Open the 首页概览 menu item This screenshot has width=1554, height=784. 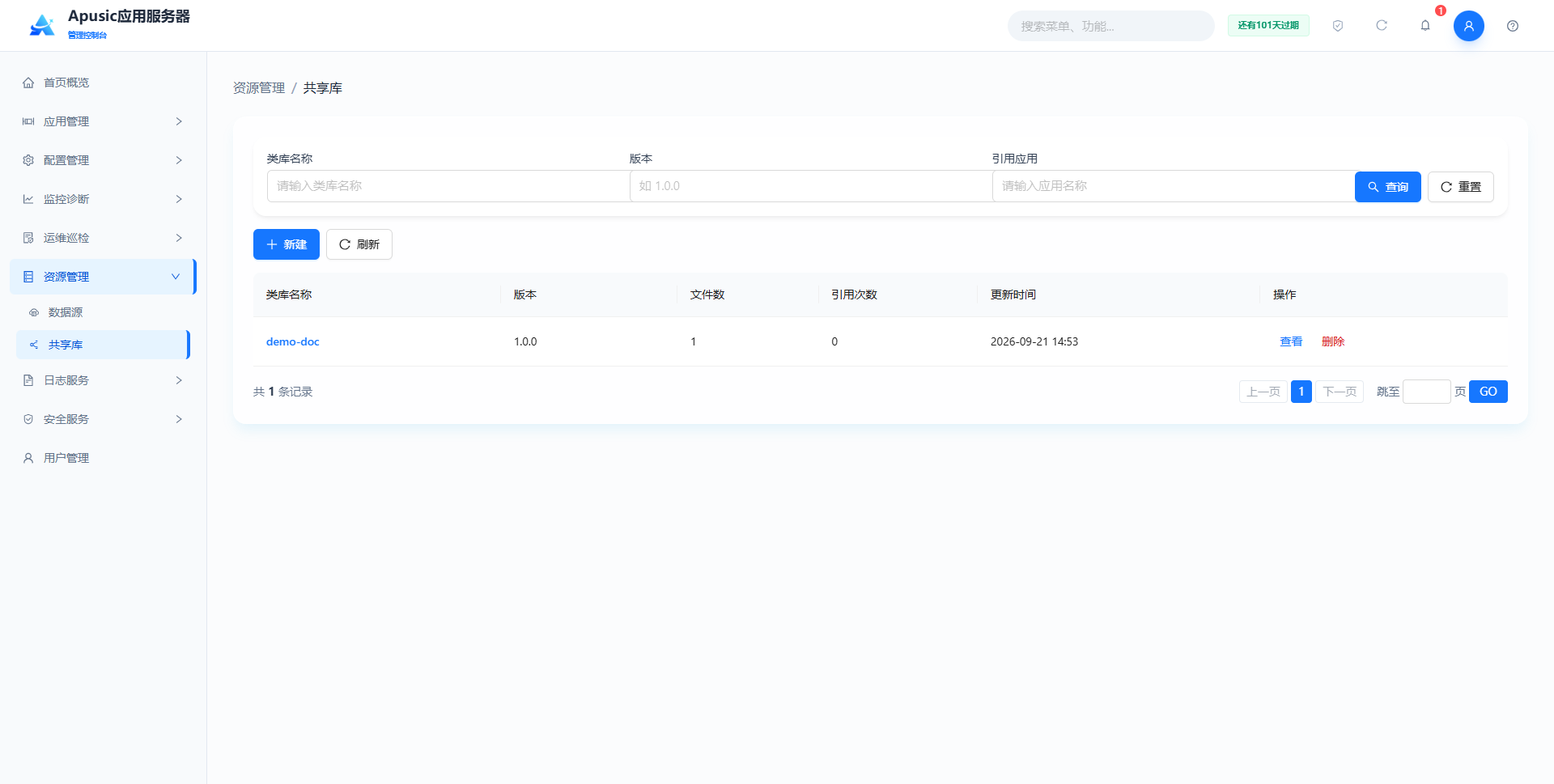click(103, 83)
